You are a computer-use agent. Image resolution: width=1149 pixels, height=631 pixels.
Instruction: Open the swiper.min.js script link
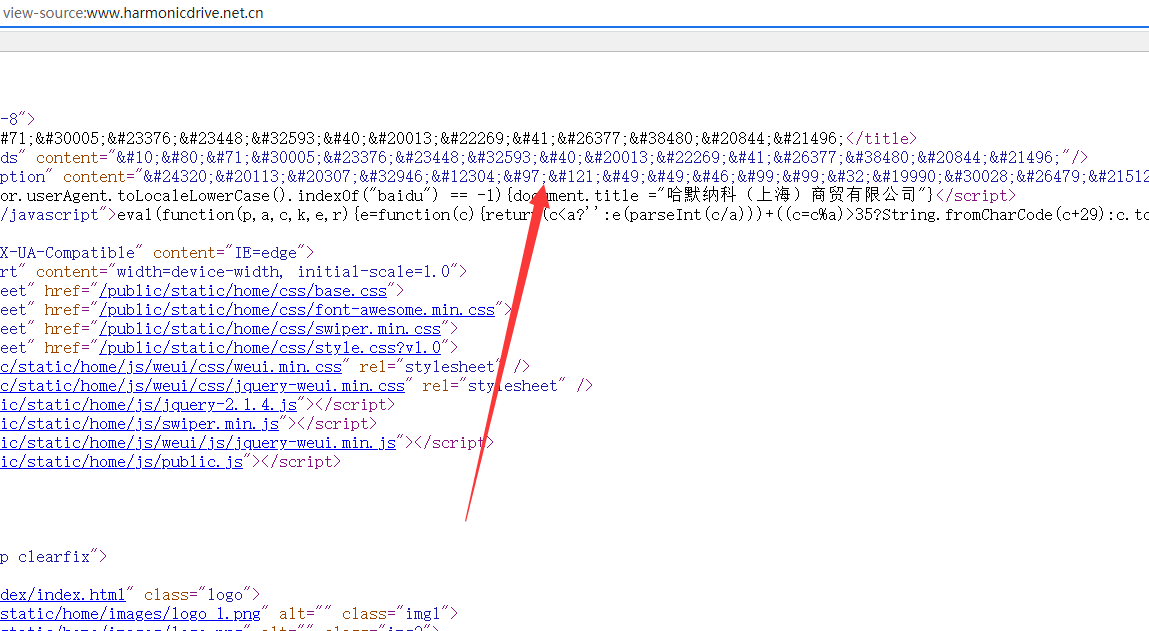pyautogui.click(x=140, y=424)
